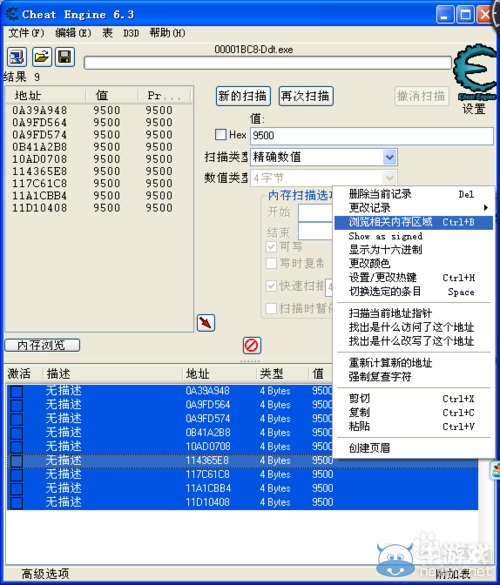Screen dimensions: 500x585
Task: Toggle the Hex checkbox
Action: click(221, 134)
